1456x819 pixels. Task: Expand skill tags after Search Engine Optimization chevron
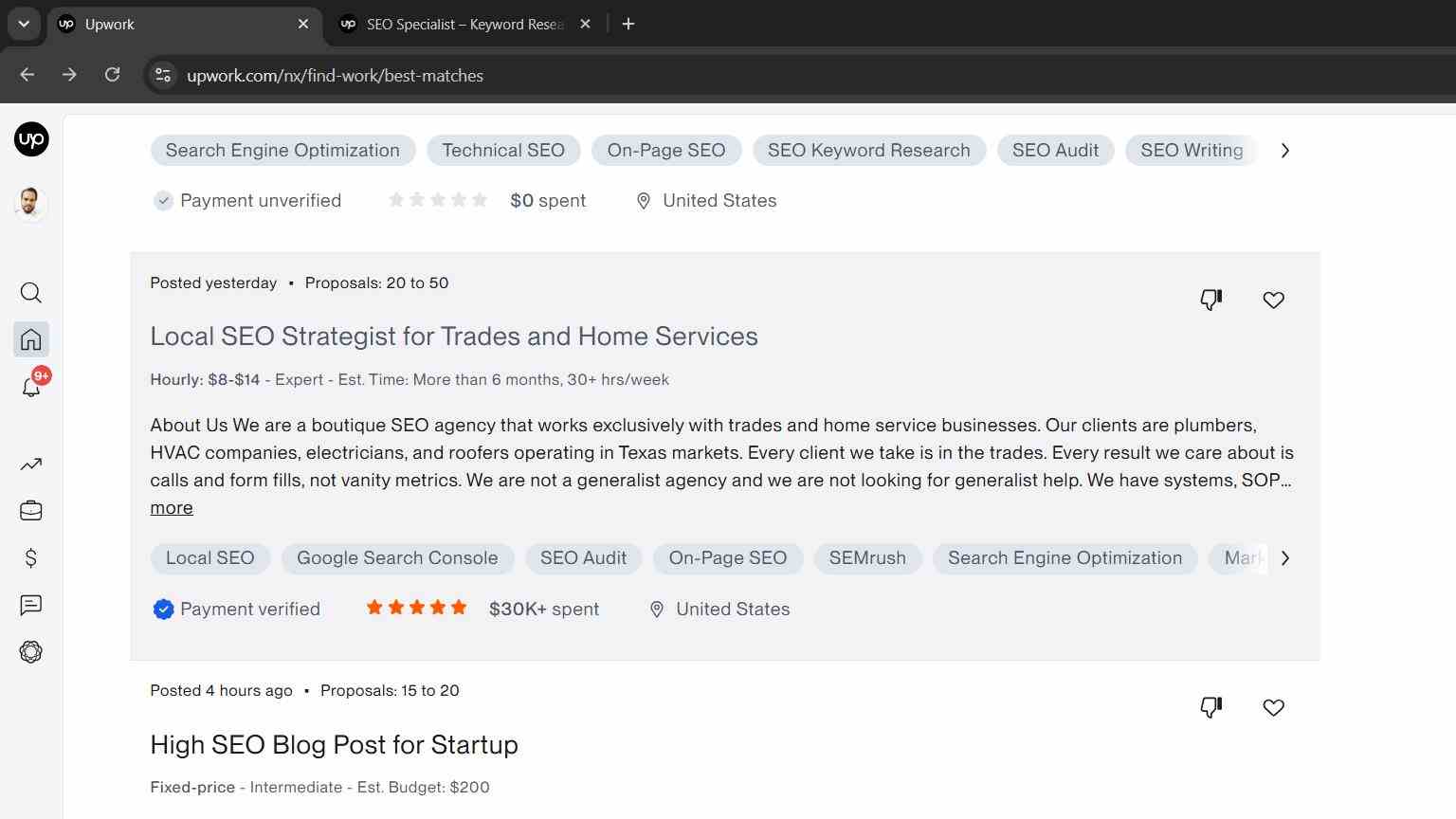1284,558
